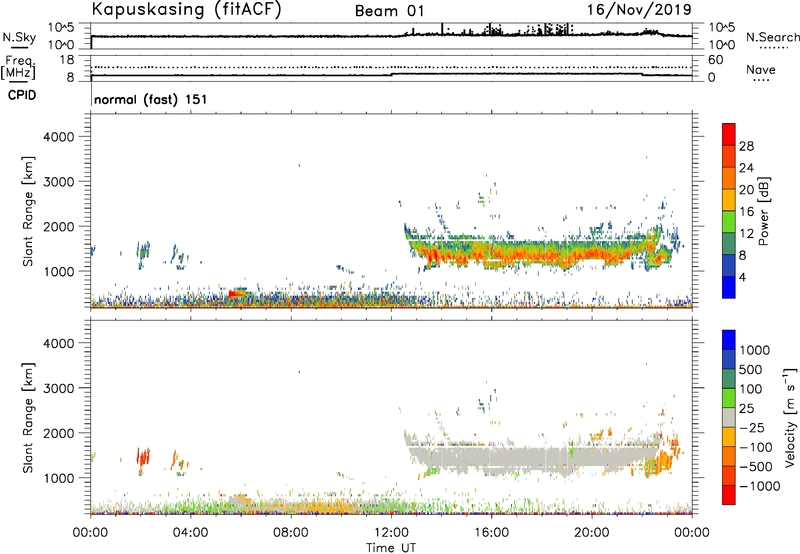Click the 'Slant Range [km]' label of the power panel
This screenshot has height=554, width=800.
tap(28, 211)
